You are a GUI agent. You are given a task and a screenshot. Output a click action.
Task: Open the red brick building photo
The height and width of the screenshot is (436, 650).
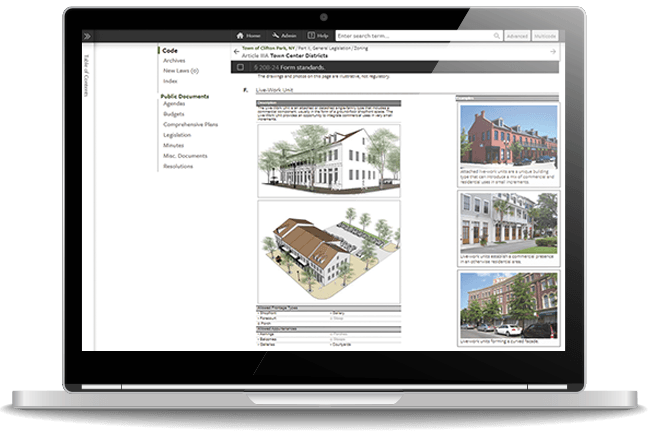[x=509, y=135]
